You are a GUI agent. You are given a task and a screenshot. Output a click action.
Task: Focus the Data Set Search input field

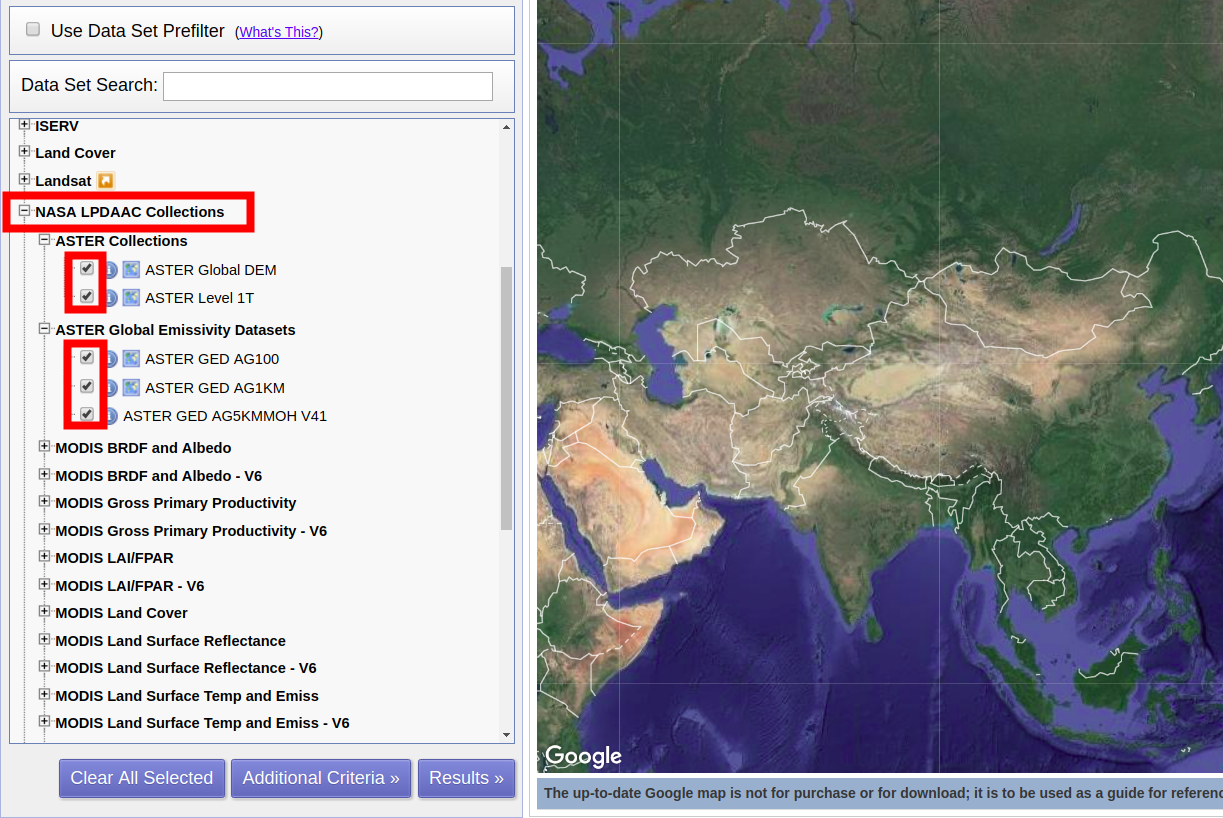click(x=328, y=86)
